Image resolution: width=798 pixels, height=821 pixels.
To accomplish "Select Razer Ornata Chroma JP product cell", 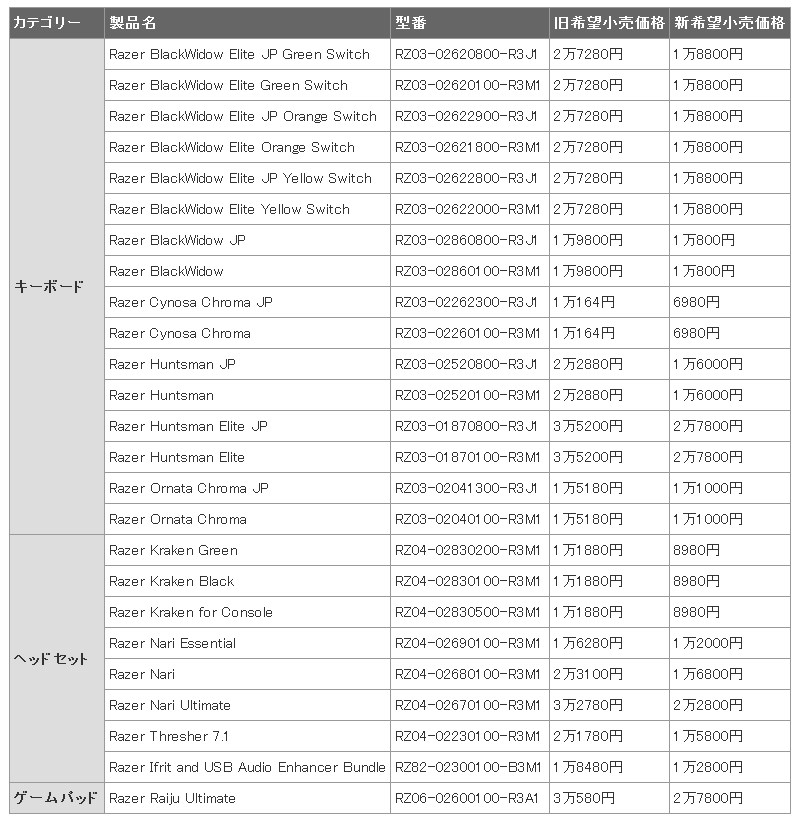I will click(247, 488).
